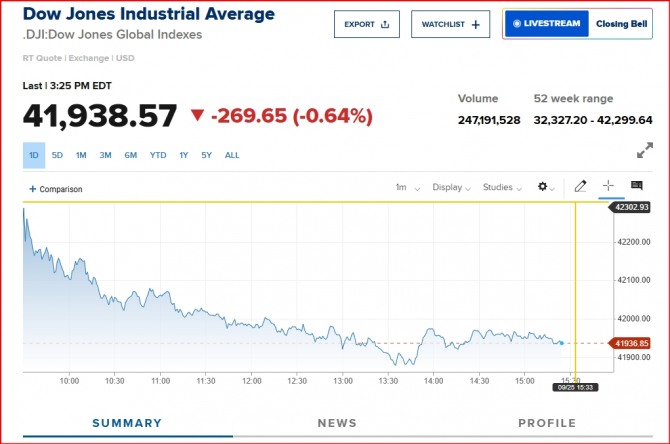The image size is (670, 444).
Task: Switch to the News tab
Action: [337, 423]
